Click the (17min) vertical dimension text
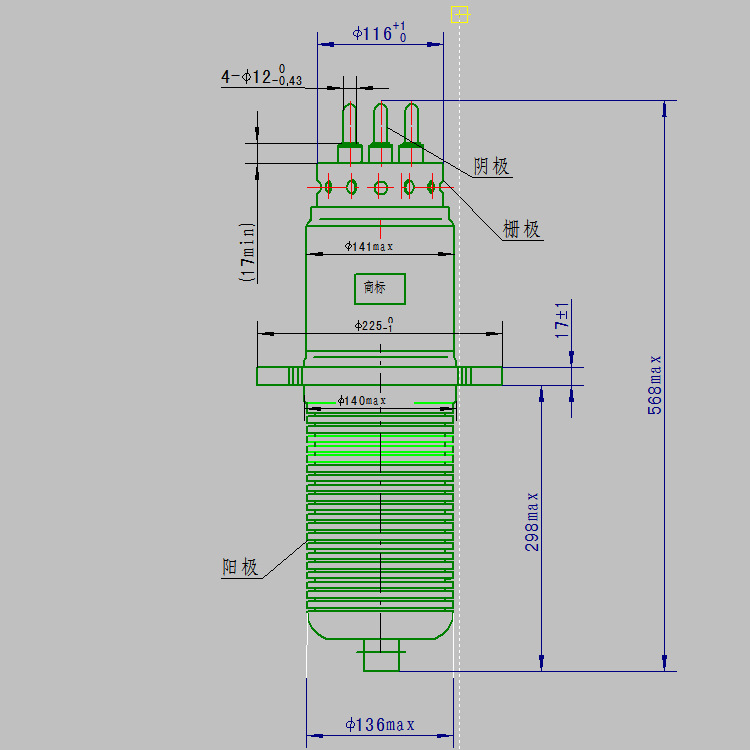This screenshot has width=750, height=750. tap(247, 252)
